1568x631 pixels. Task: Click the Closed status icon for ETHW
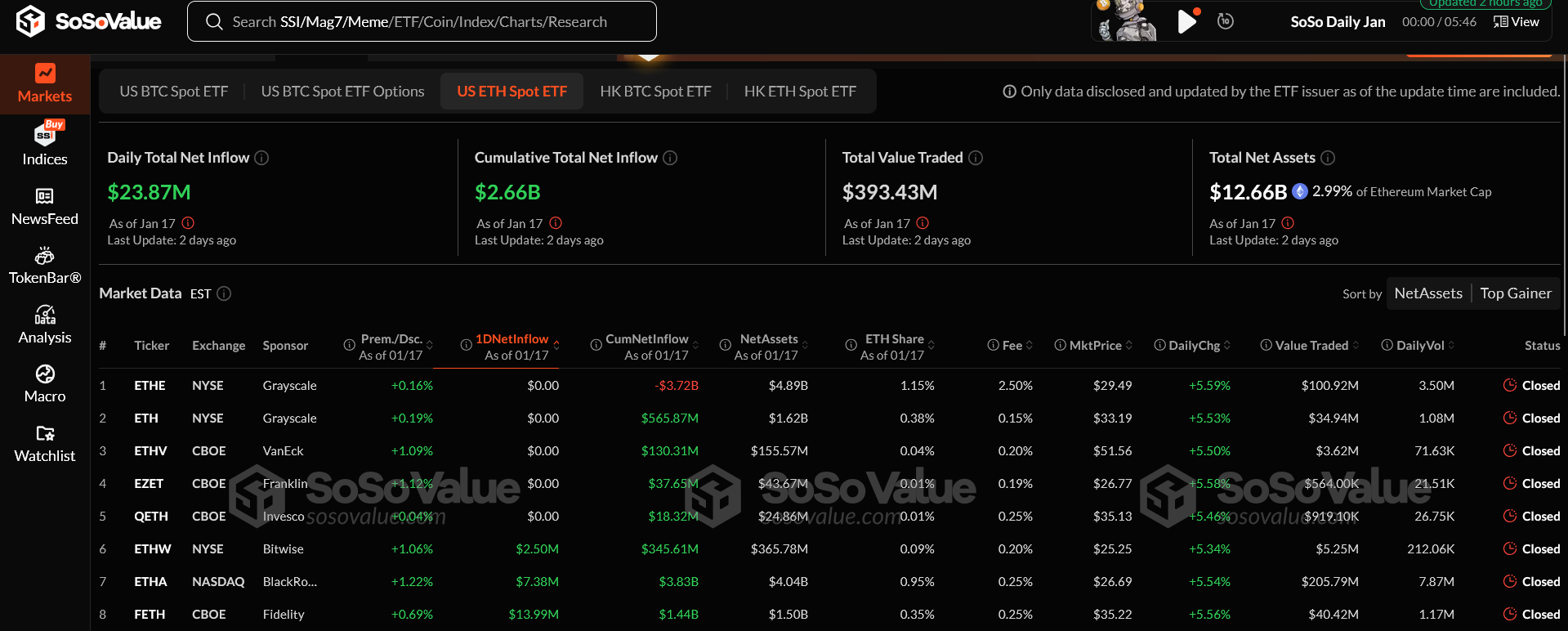1509,548
